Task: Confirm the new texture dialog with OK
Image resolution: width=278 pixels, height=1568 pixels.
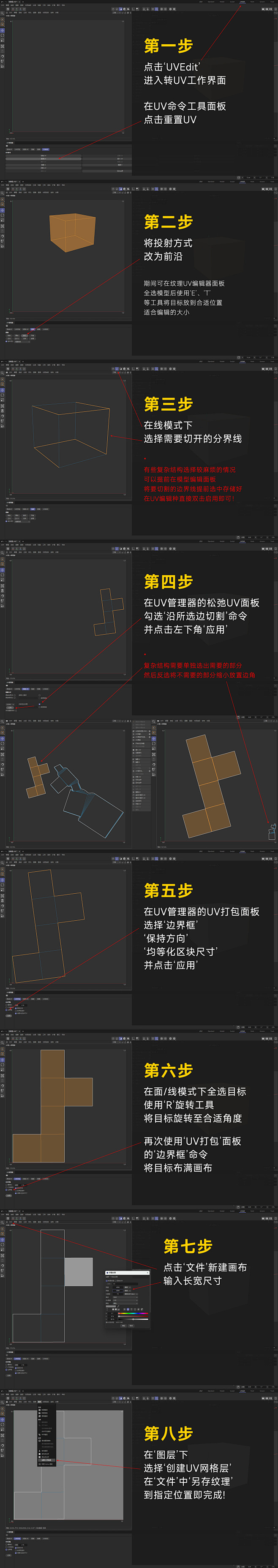Action: click(x=124, y=1326)
